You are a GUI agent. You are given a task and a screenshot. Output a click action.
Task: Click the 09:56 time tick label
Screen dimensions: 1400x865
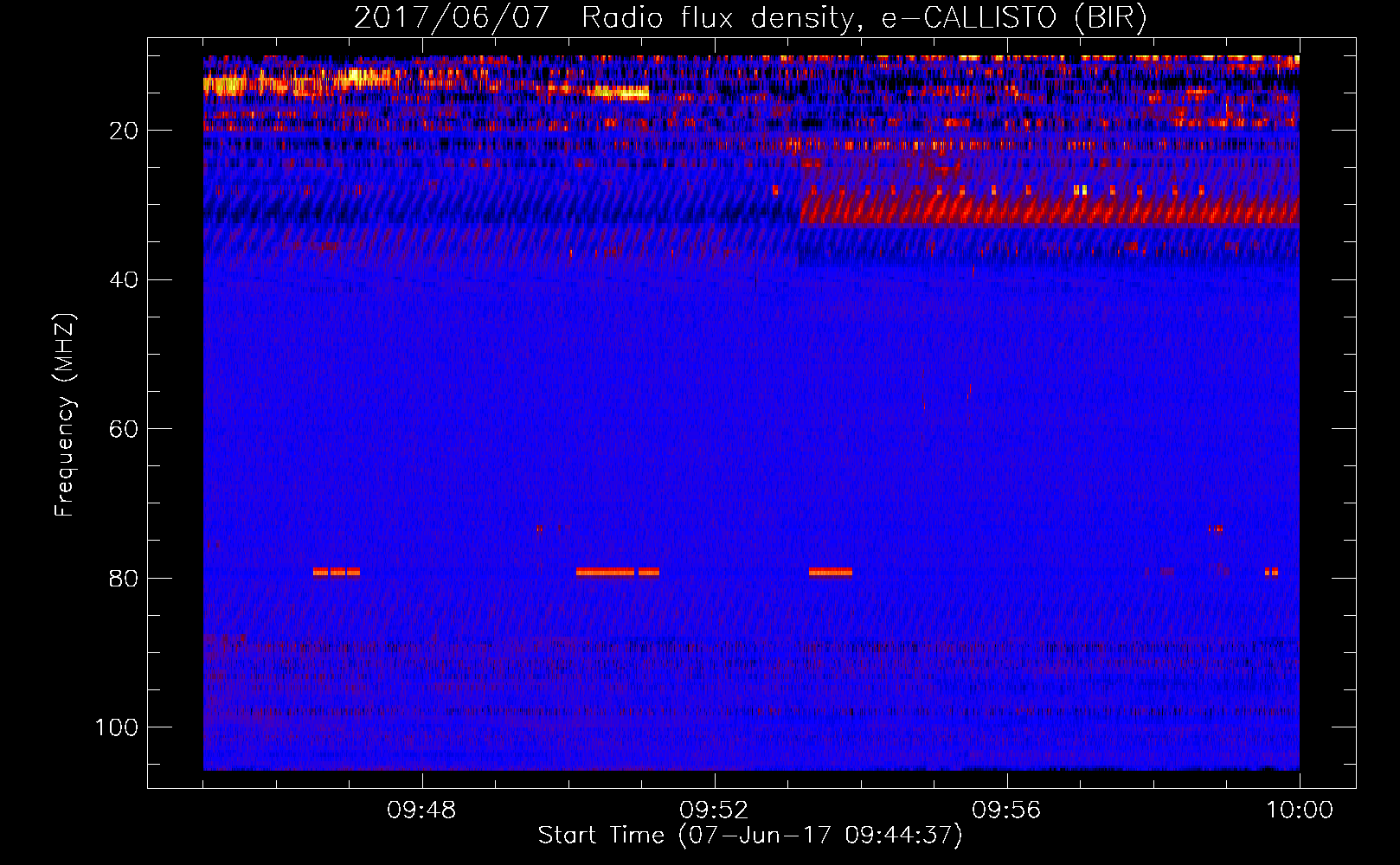pyautogui.click(x=1006, y=811)
